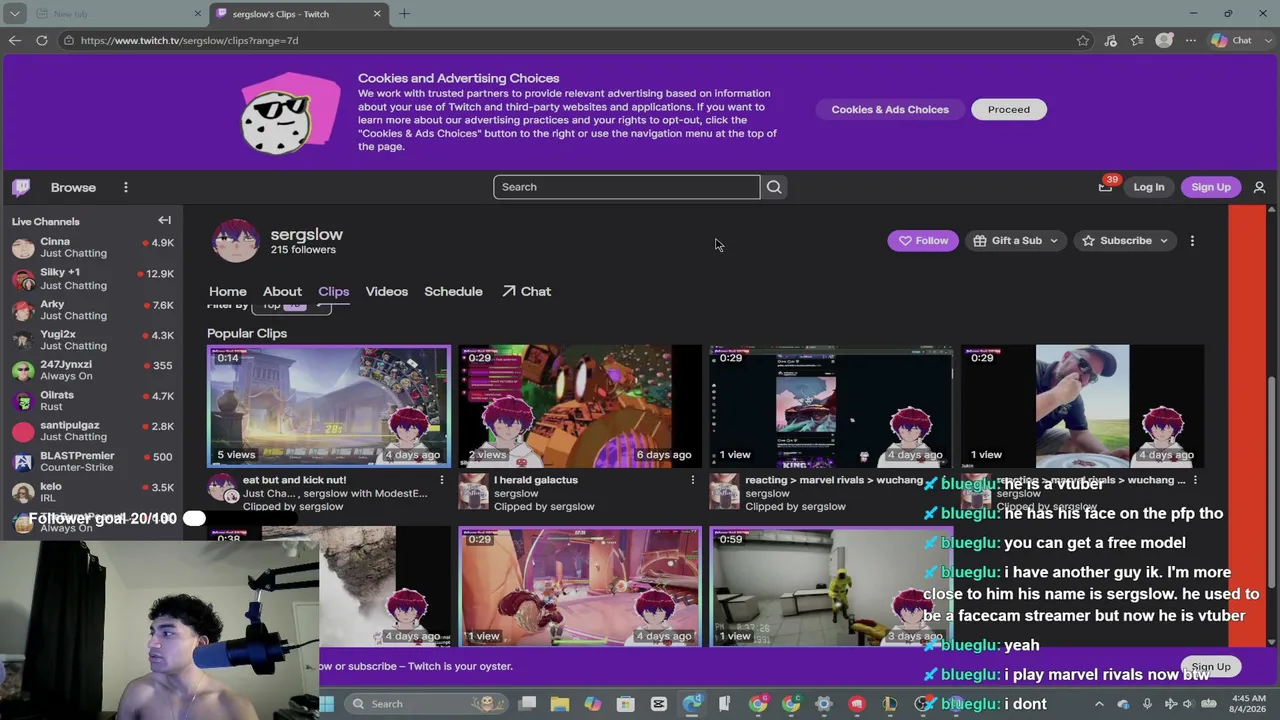This screenshot has width=1280, height=720.
Task: Click Sign Up in the top navigation
Action: click(x=1211, y=187)
